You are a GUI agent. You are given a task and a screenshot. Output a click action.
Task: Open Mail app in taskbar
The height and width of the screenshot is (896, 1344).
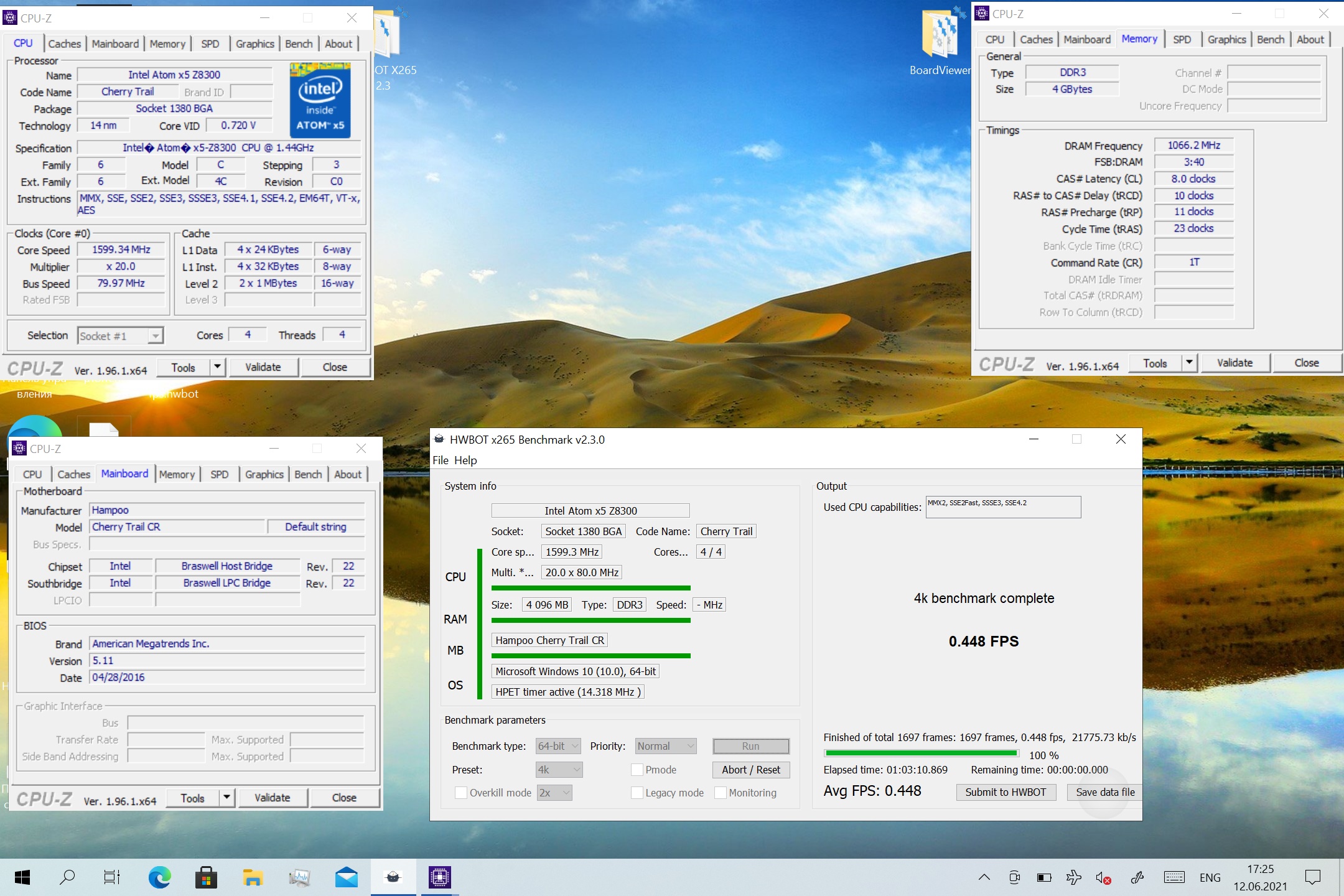346,877
